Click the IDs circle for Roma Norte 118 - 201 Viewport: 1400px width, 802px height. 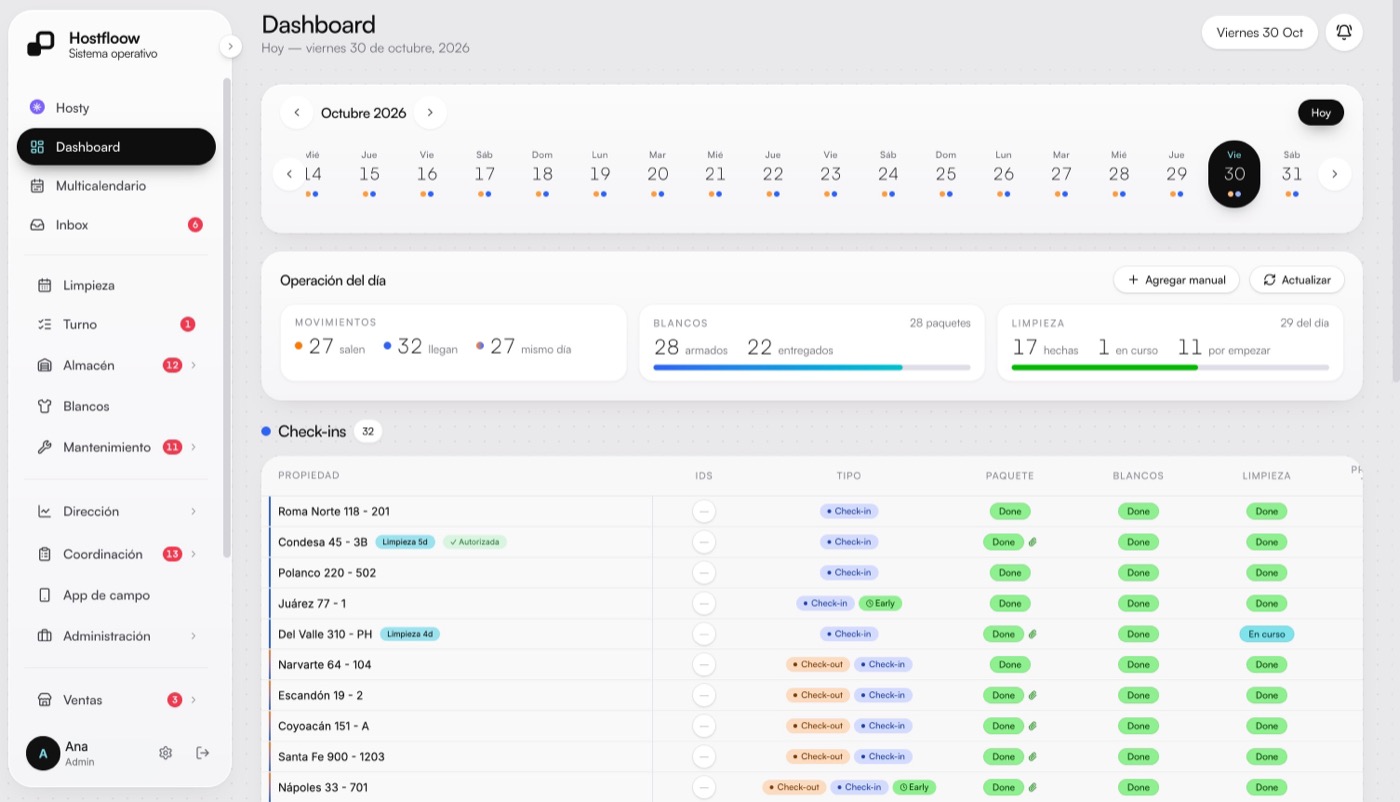click(x=704, y=511)
